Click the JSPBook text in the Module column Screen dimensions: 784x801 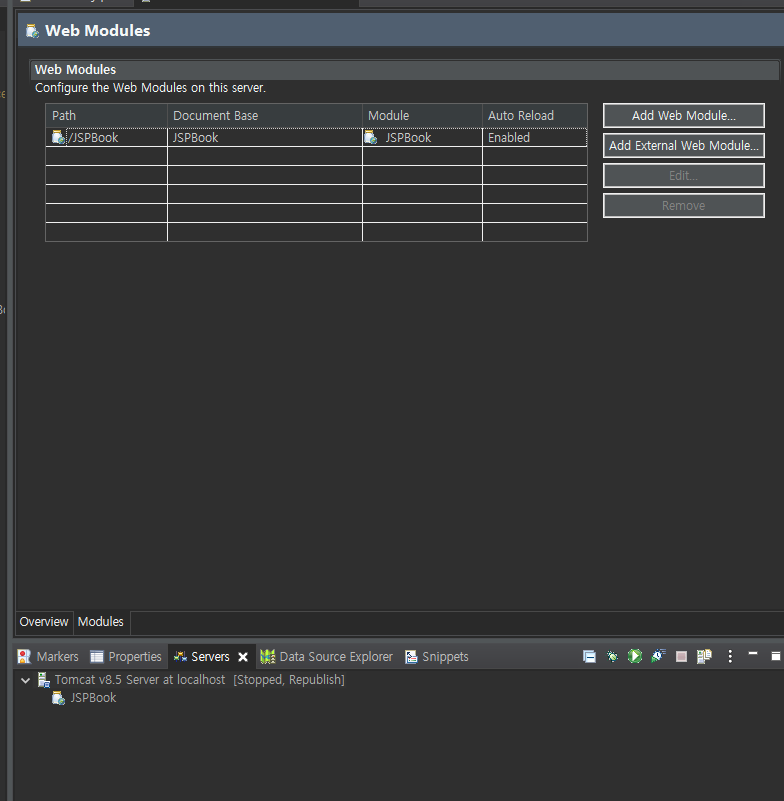pyautogui.click(x=408, y=138)
